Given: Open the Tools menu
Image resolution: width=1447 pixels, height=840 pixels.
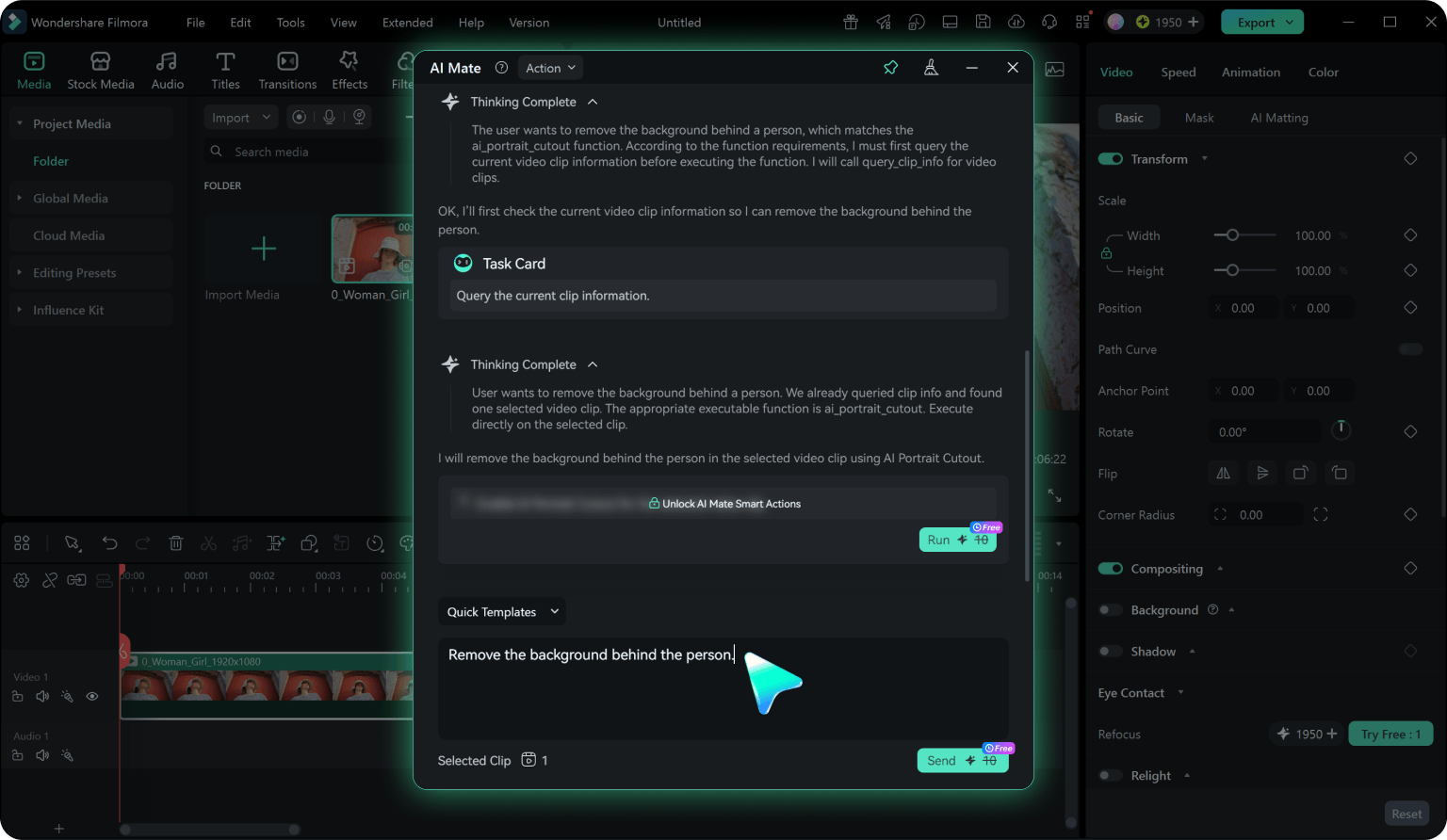Looking at the screenshot, I should click(290, 23).
